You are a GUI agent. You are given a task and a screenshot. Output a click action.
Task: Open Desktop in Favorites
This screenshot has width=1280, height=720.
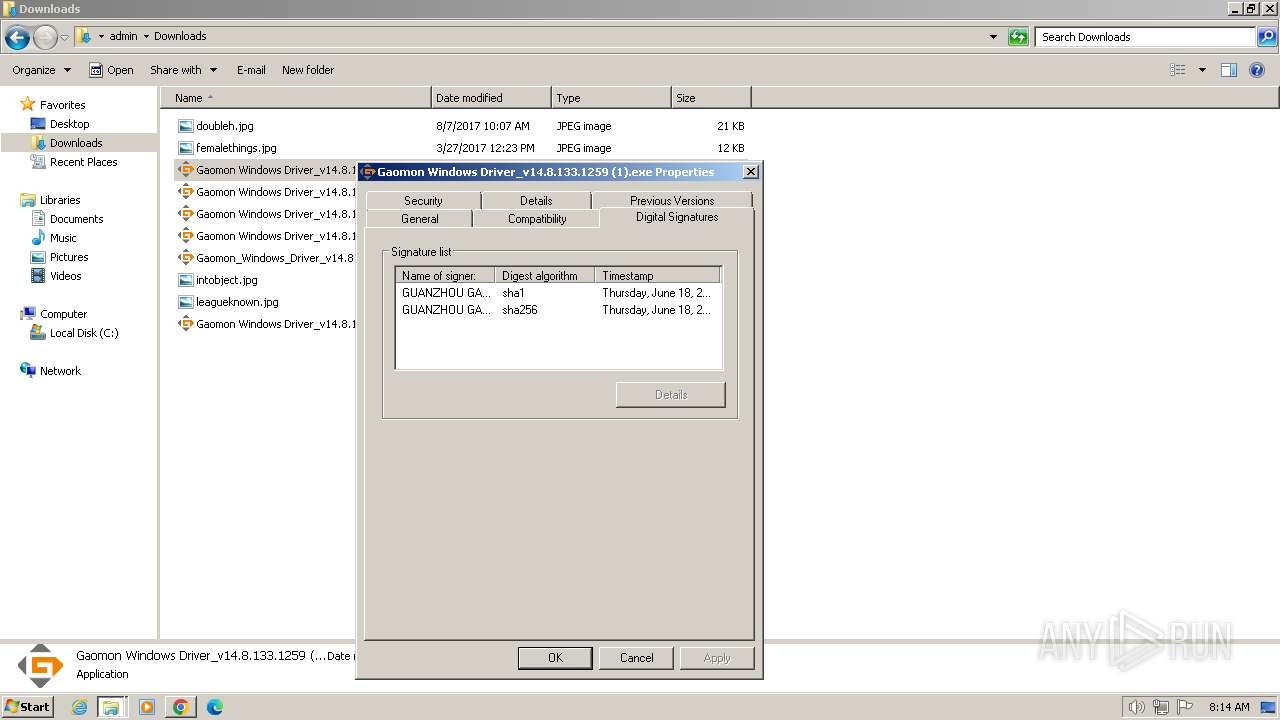point(69,124)
